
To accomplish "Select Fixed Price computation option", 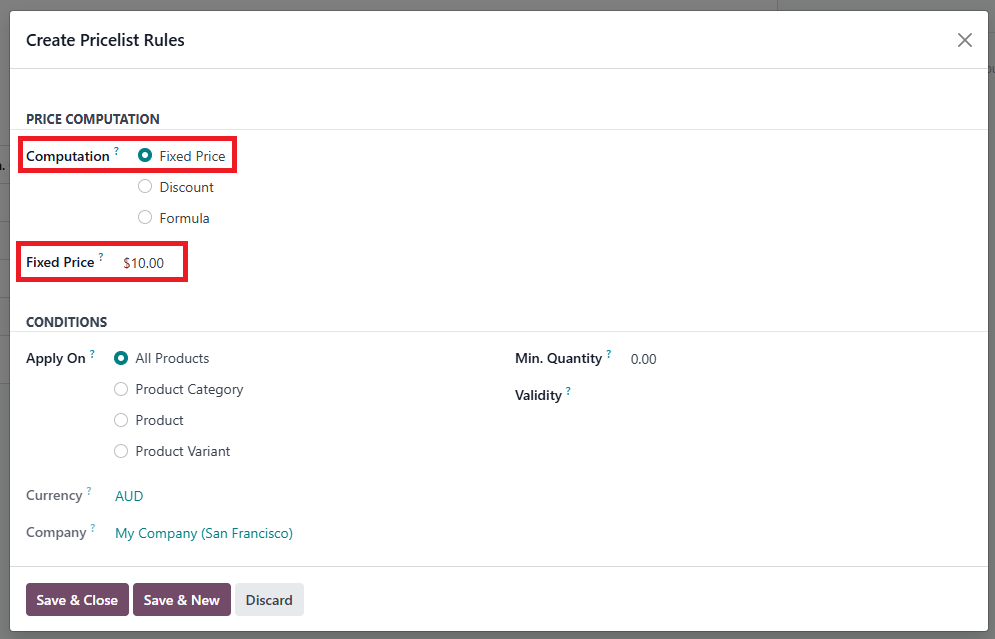I will tap(146, 156).
